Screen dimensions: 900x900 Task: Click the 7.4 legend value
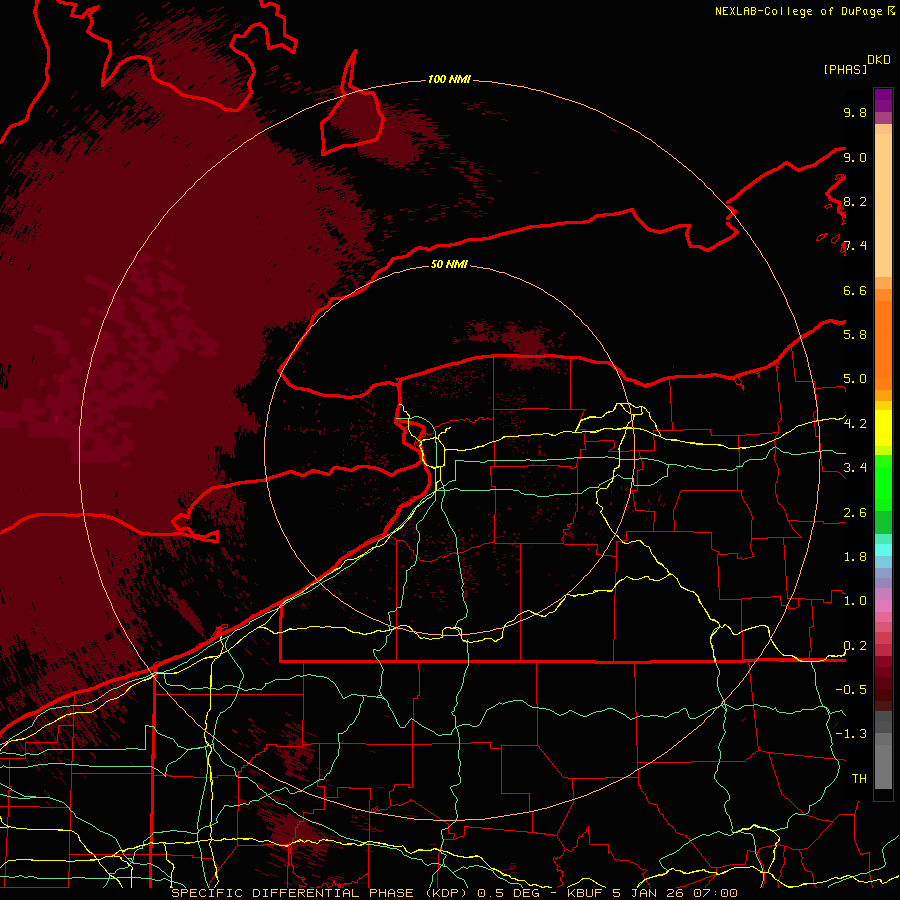coord(855,246)
